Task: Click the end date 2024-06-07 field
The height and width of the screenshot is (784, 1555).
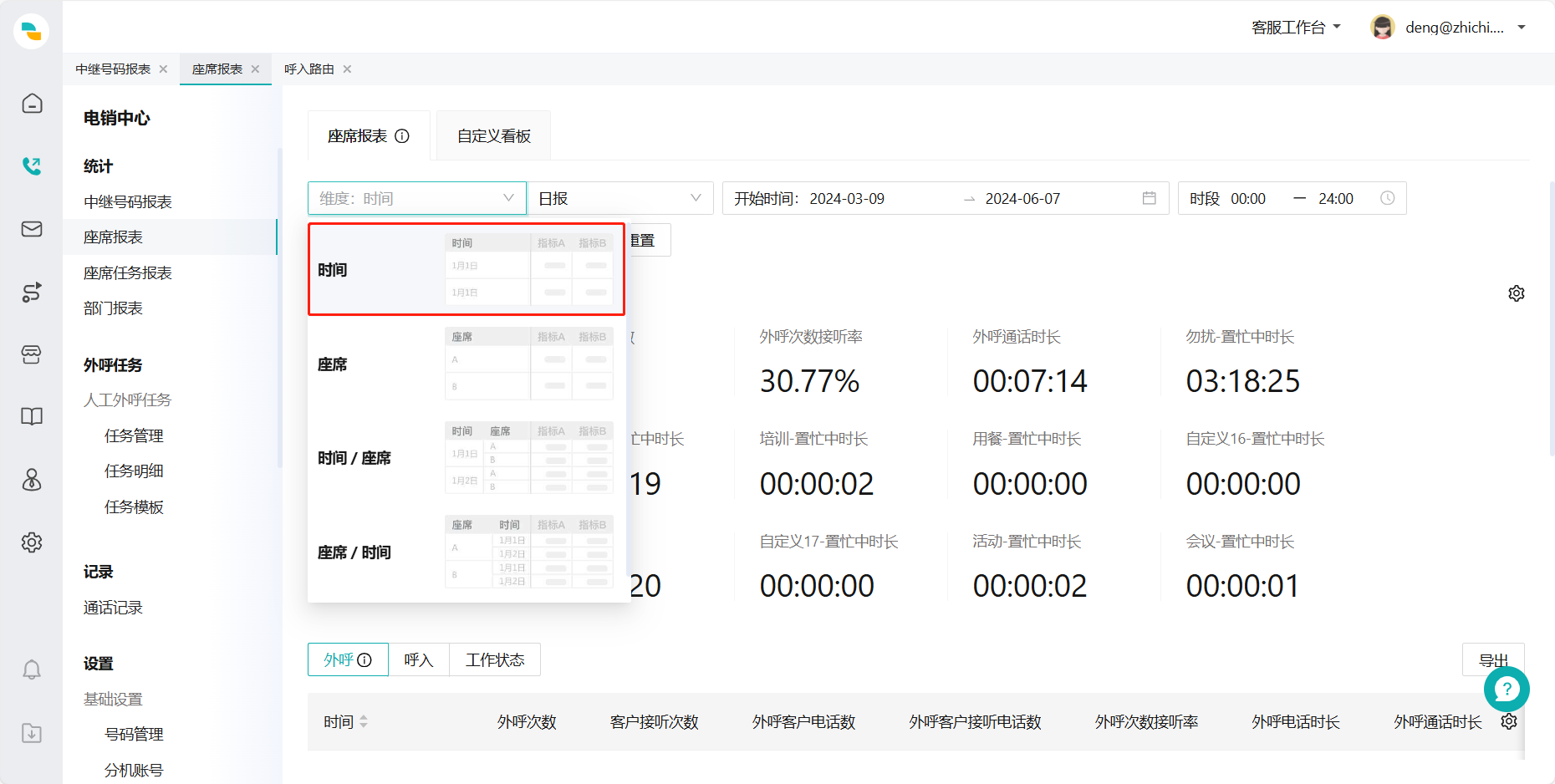Action: pos(1022,198)
